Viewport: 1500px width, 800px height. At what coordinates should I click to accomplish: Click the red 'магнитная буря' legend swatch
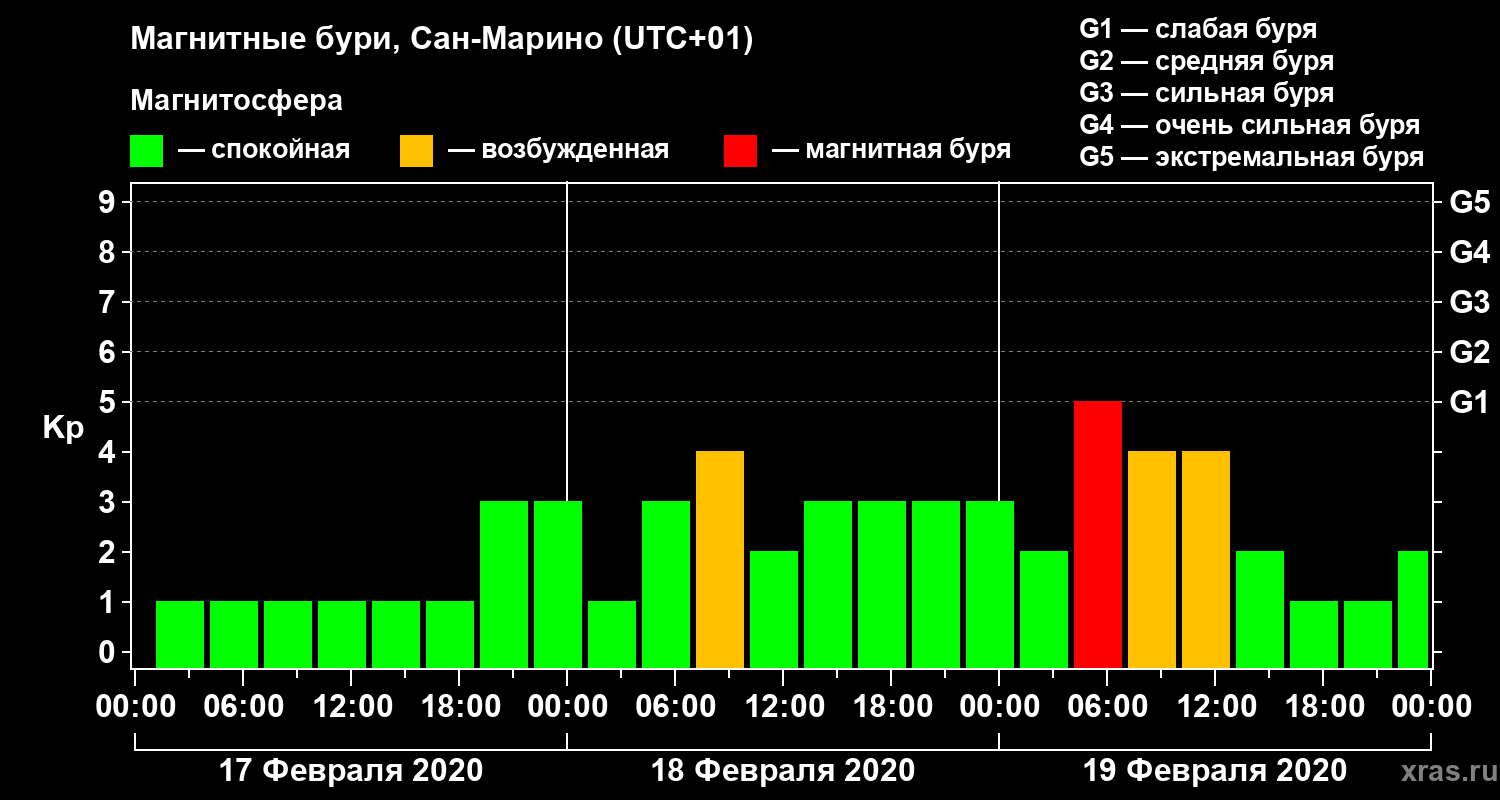(x=741, y=151)
